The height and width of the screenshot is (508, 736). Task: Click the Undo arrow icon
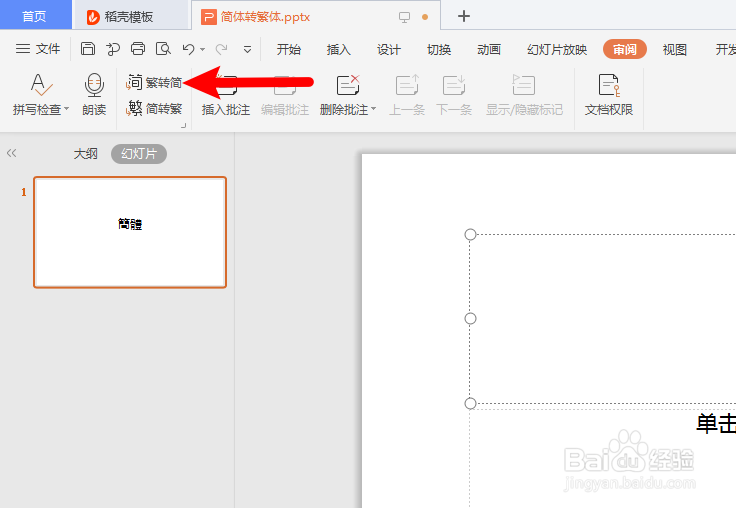188,49
